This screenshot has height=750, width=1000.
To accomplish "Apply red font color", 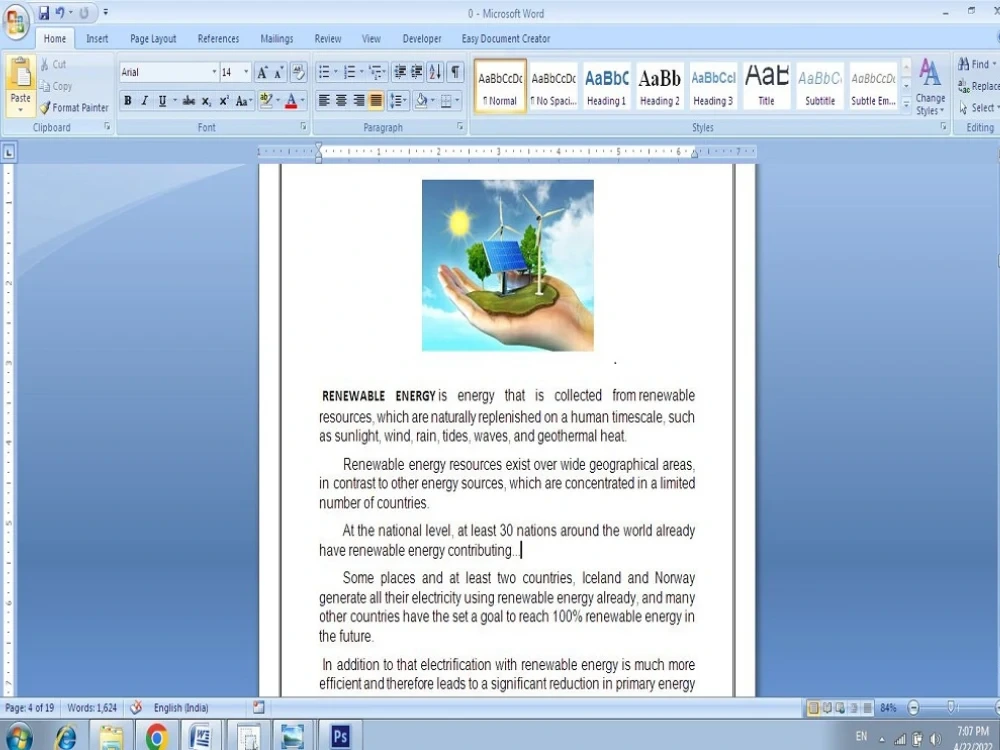I will (291, 101).
